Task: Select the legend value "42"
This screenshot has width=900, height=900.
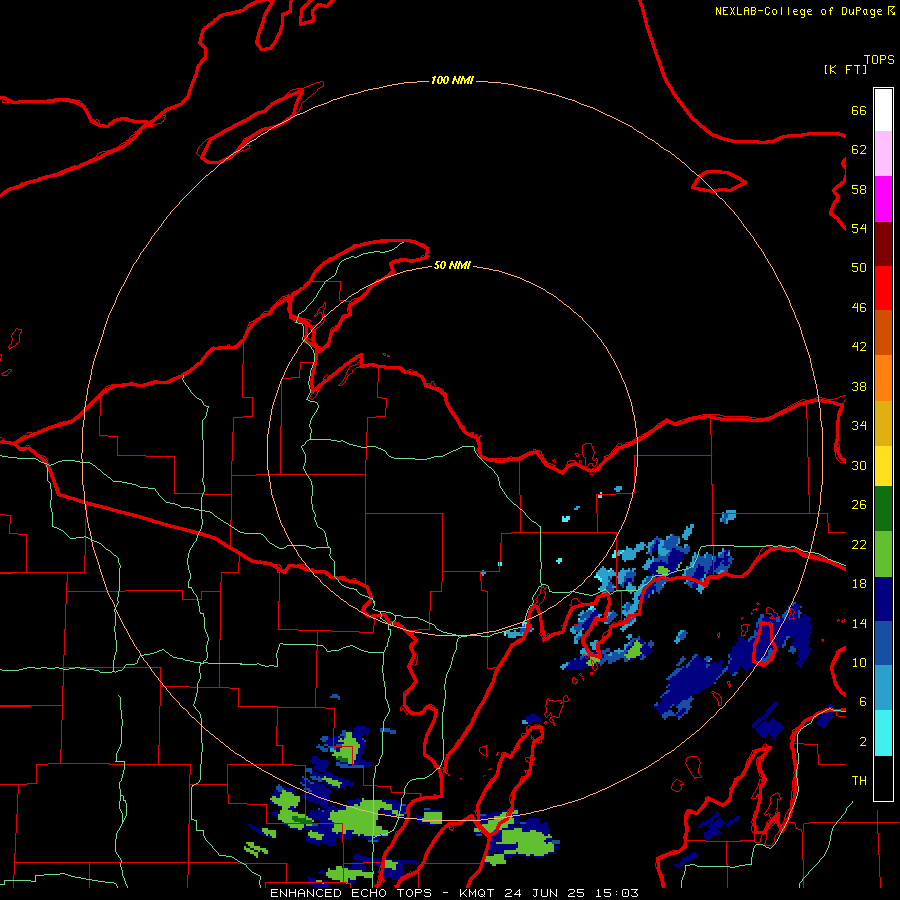Action: (x=859, y=347)
